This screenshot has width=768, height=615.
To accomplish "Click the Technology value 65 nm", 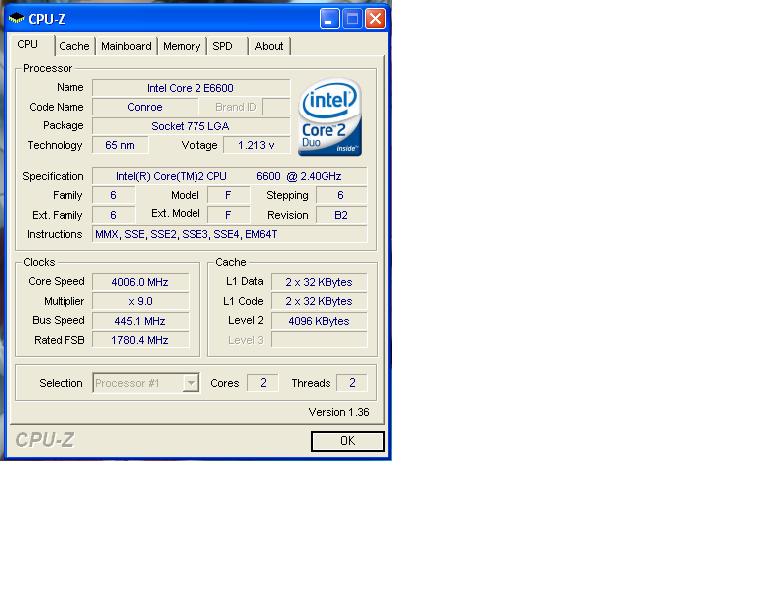I will 120,145.
